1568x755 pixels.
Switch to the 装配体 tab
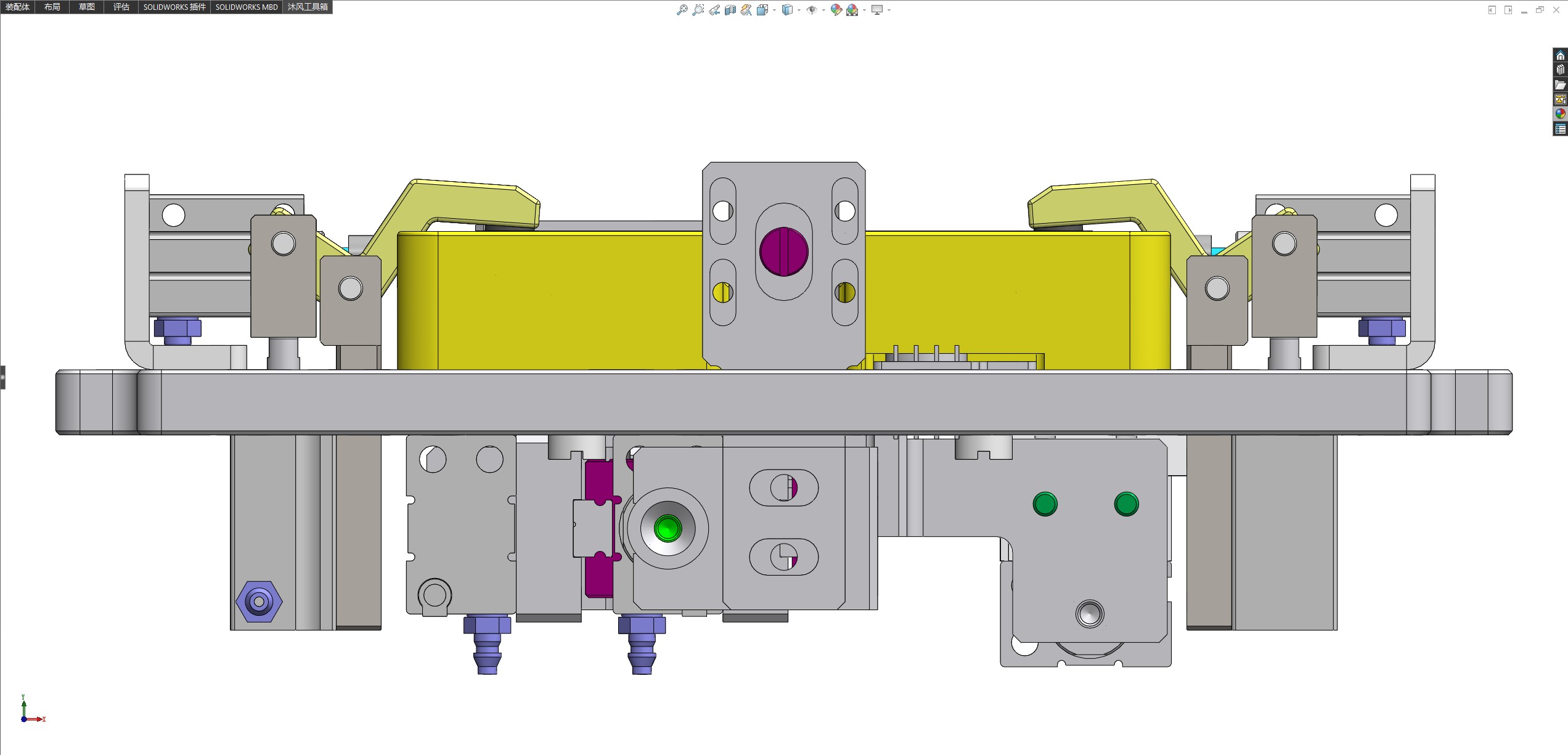(17, 7)
